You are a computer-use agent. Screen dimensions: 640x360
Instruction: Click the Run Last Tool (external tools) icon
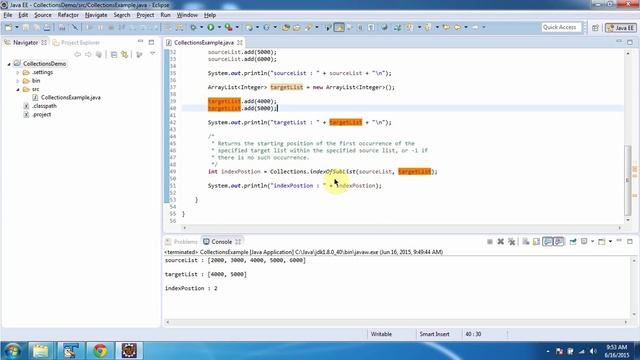(x=229, y=27)
